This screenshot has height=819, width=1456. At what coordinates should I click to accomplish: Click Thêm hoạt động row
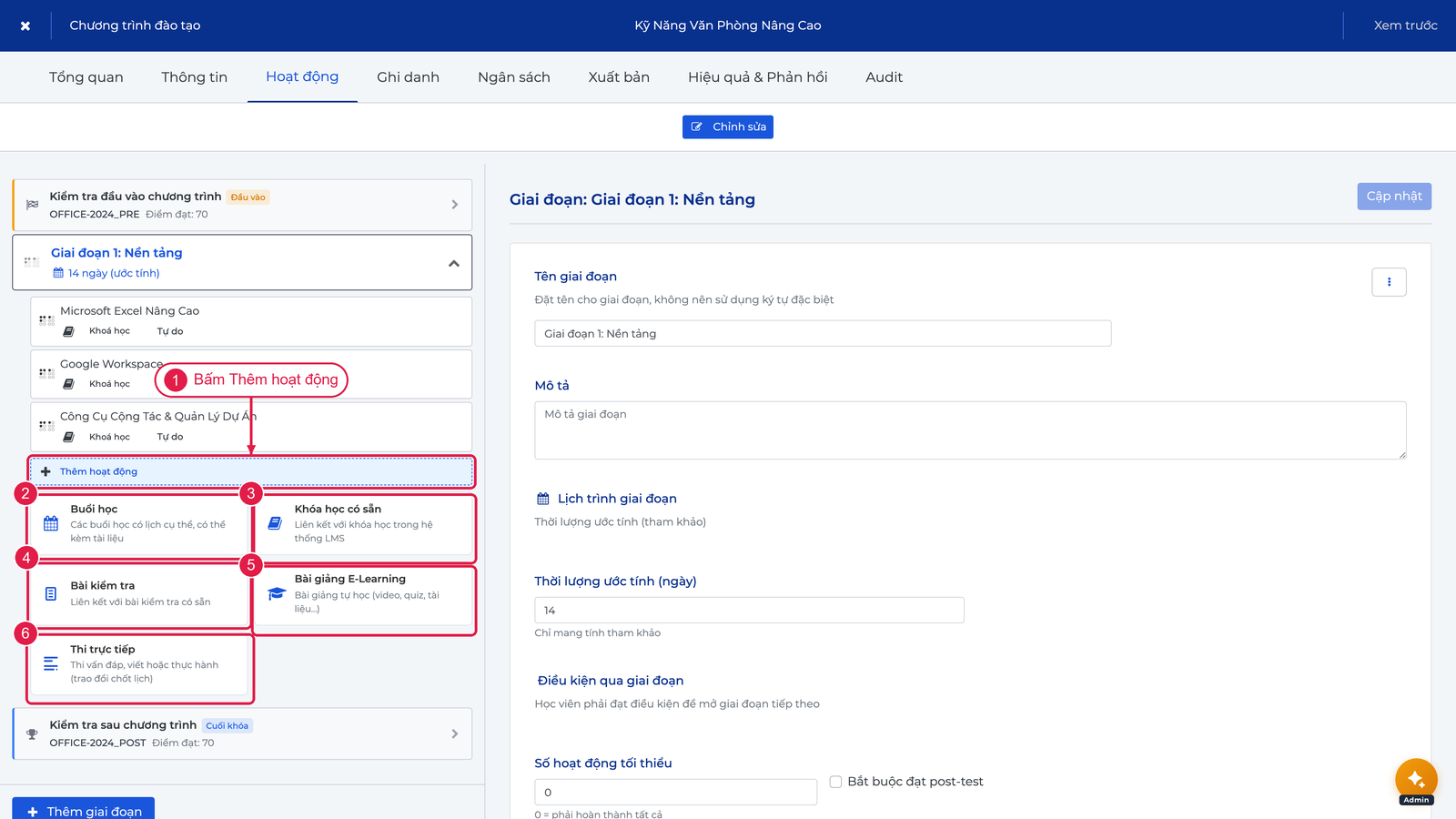point(251,471)
